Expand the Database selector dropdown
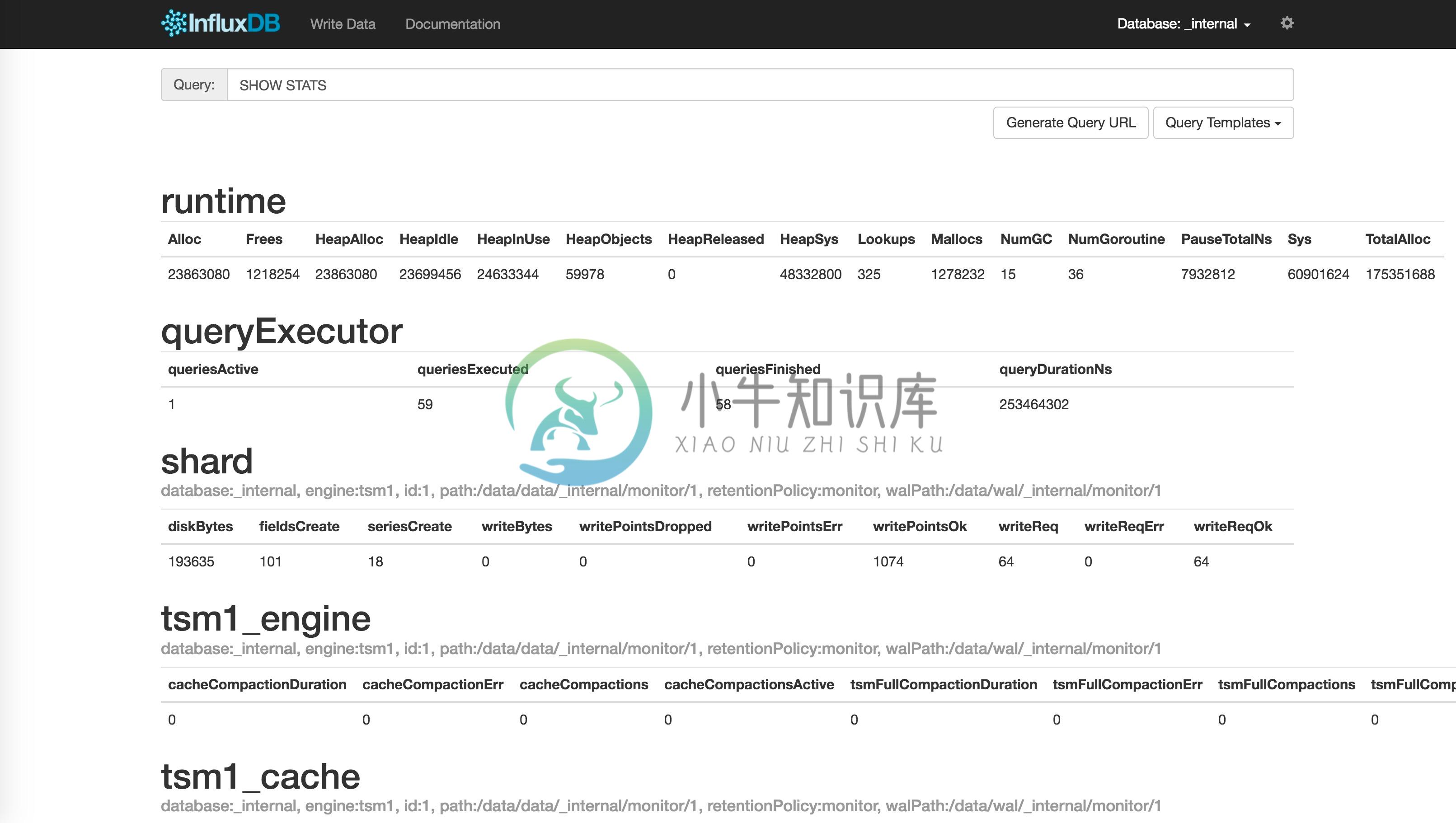 (x=1183, y=23)
